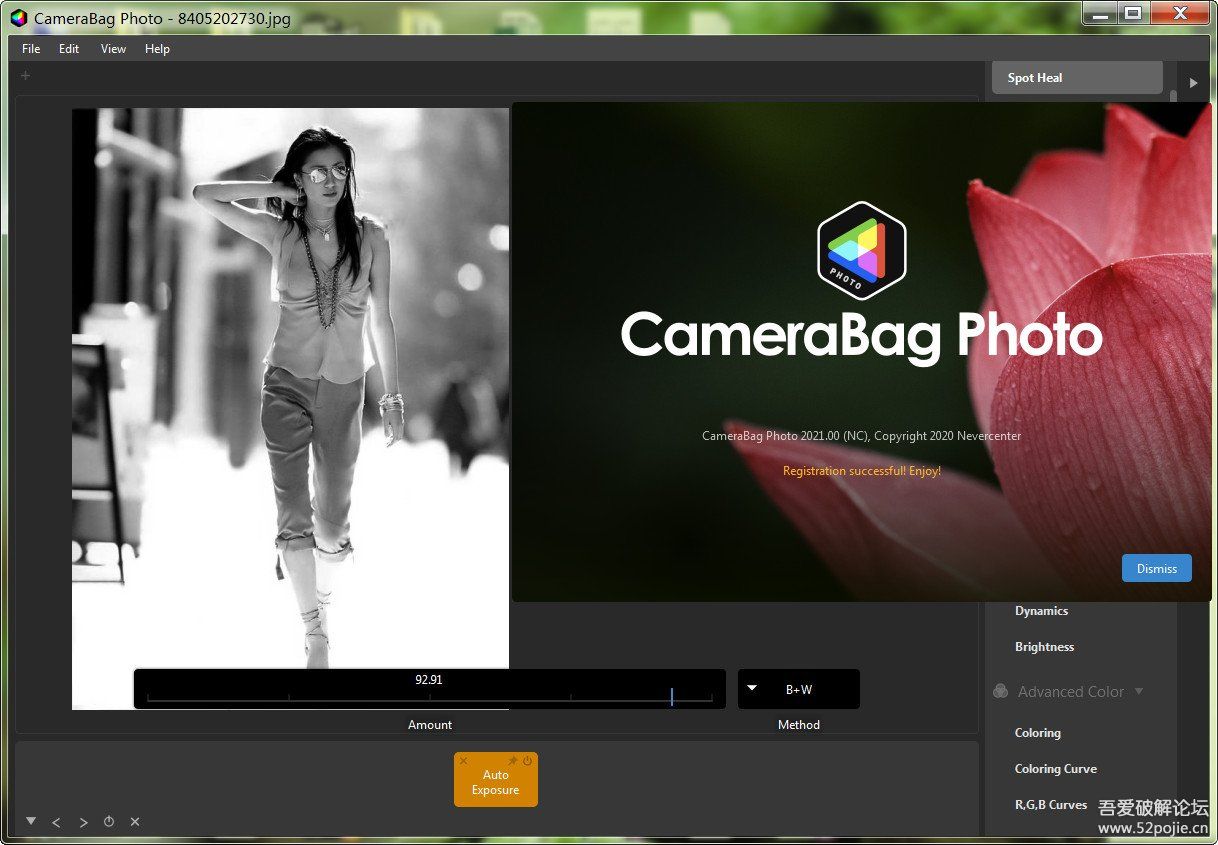Click the Advanced Color circles icon
The image size is (1218, 845).
click(x=1000, y=691)
